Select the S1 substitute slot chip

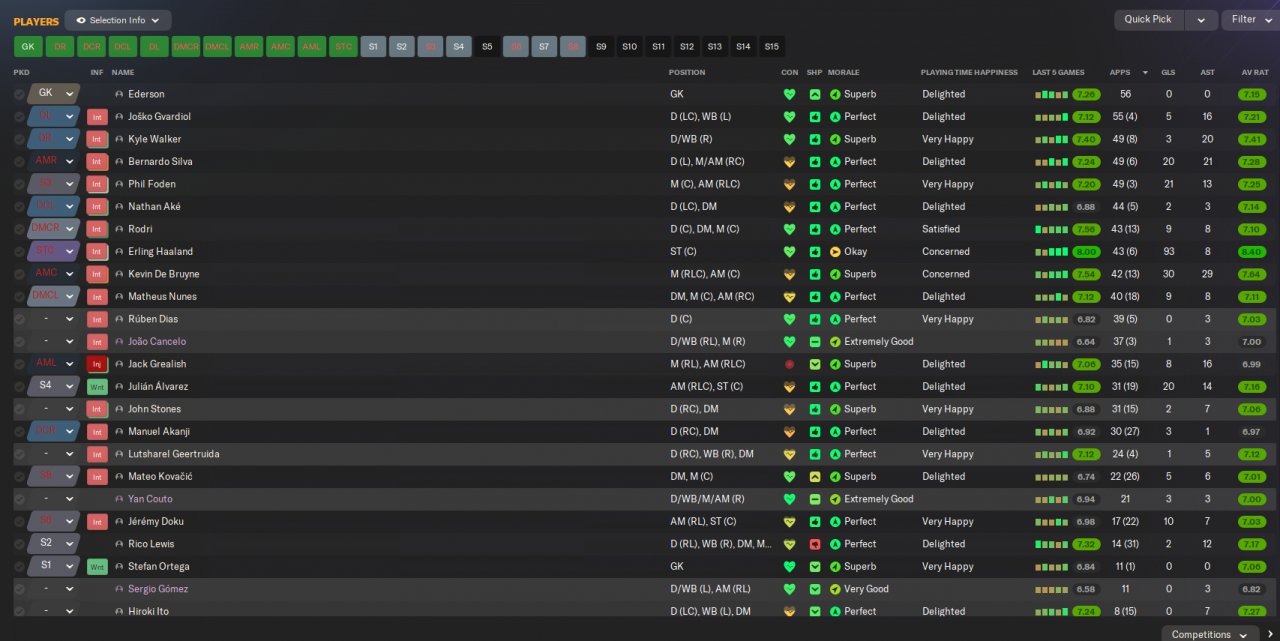coord(373,47)
